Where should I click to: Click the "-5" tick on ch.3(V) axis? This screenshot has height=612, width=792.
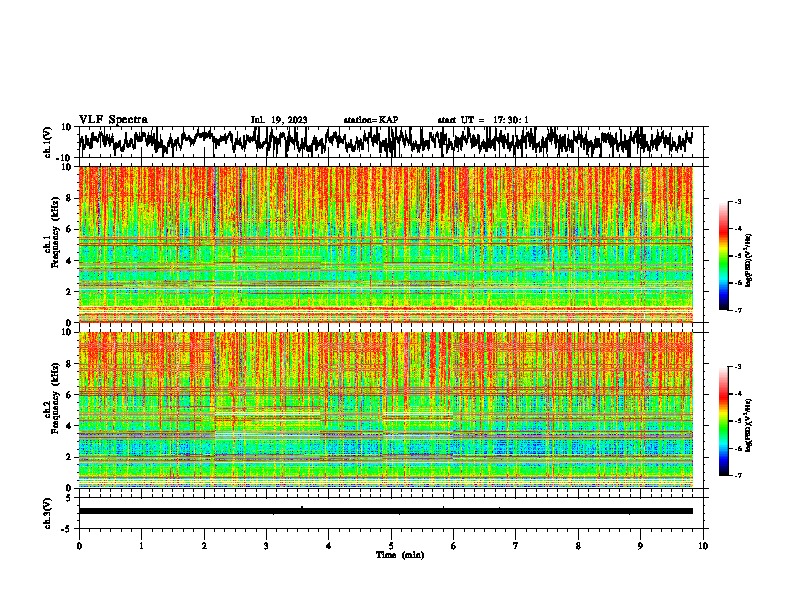click(x=68, y=529)
